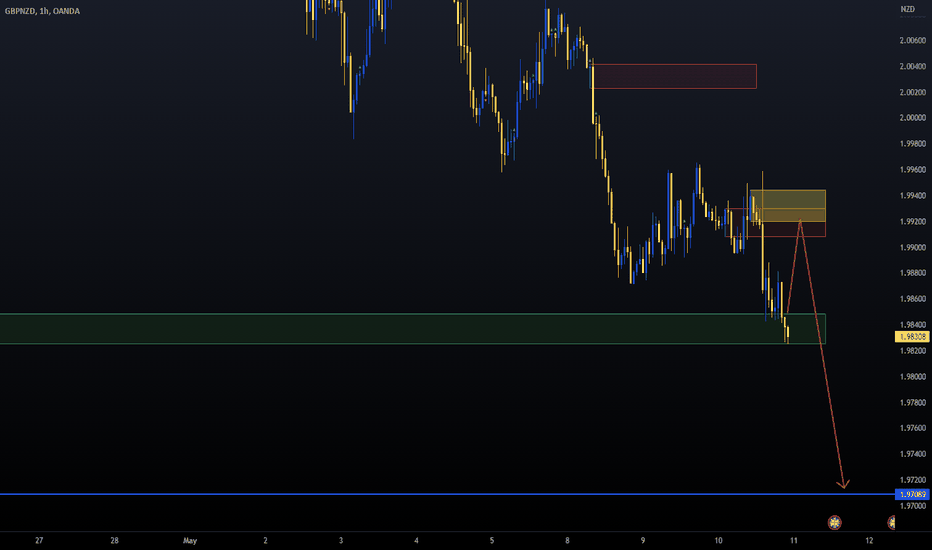This screenshot has height=550, width=932.
Task: Select the blue 1.97089 price line label
Action: tap(912, 494)
